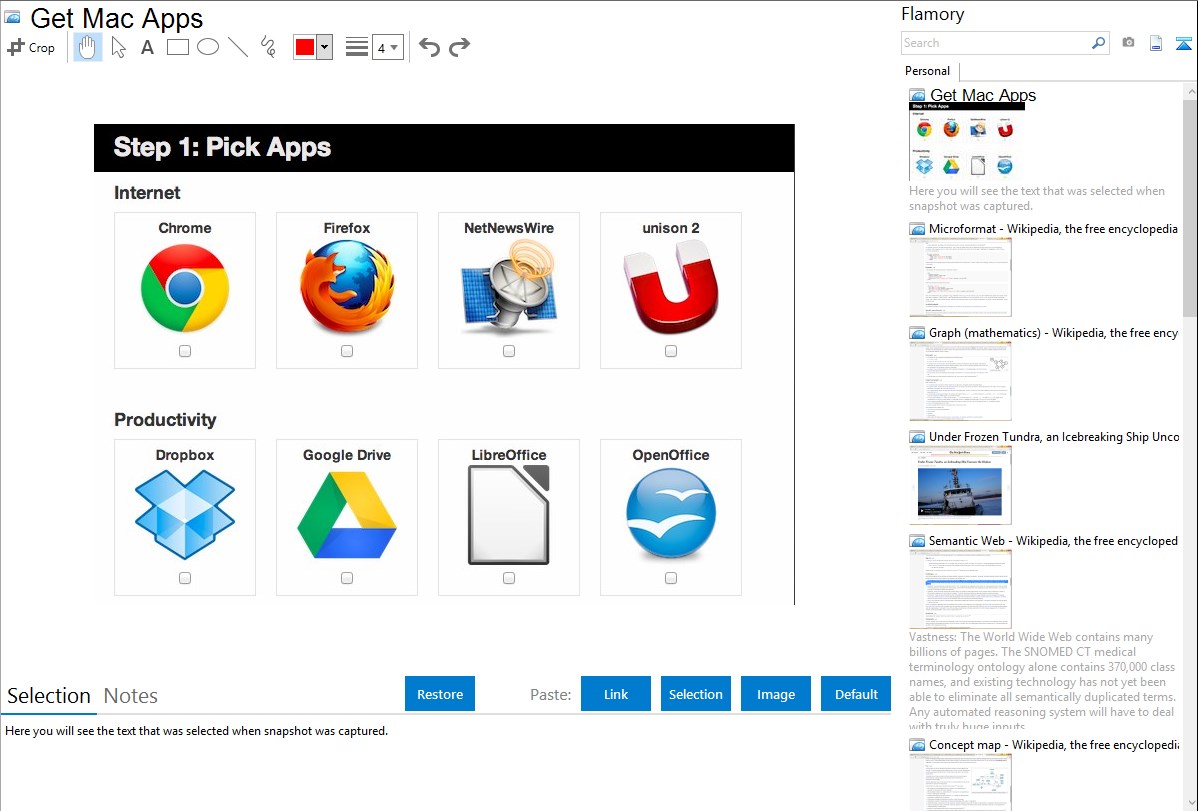Click the Paste Default button
This screenshot has height=811, width=1198.
856,694
